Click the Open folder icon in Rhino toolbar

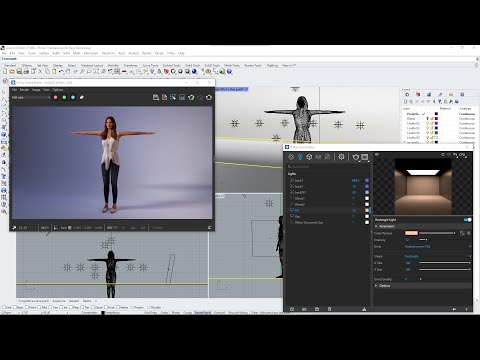tap(12, 71)
